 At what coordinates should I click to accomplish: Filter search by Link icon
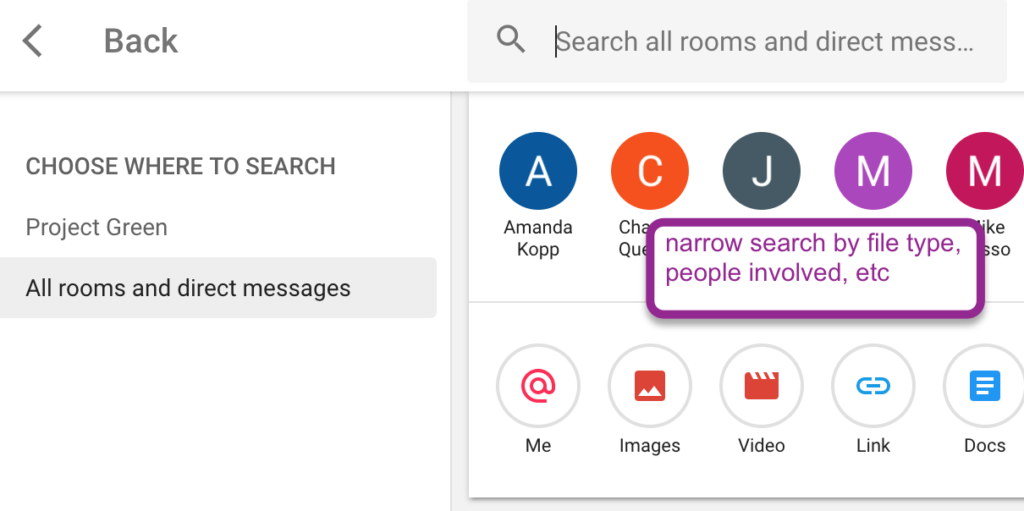tap(873, 385)
